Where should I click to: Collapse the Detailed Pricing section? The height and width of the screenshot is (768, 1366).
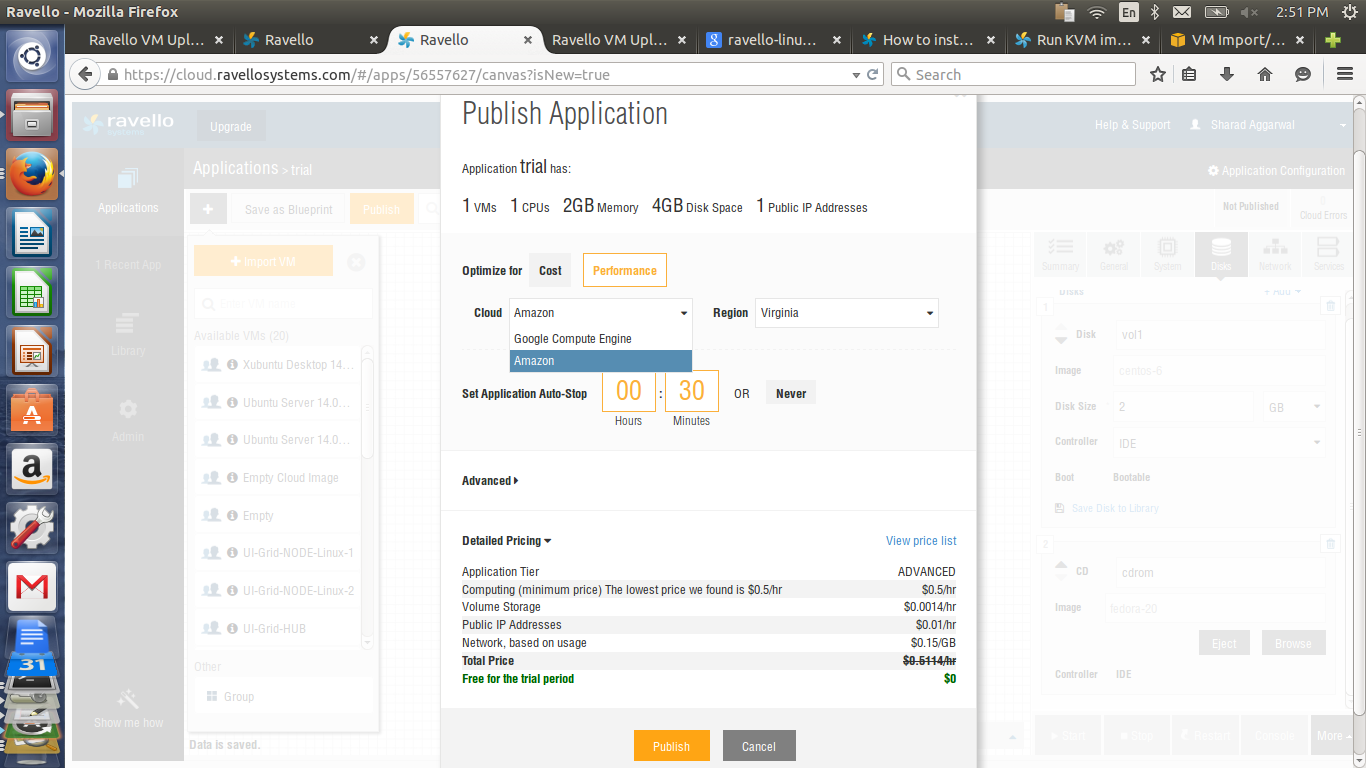(x=506, y=541)
